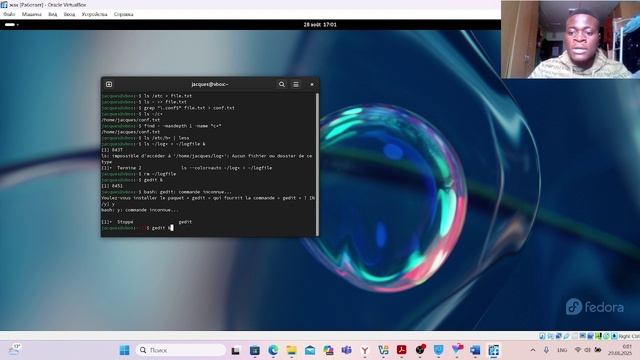The width and height of the screenshot is (640, 360).
Task: Open File Explorer from the taskbar
Action: [x=291, y=350]
